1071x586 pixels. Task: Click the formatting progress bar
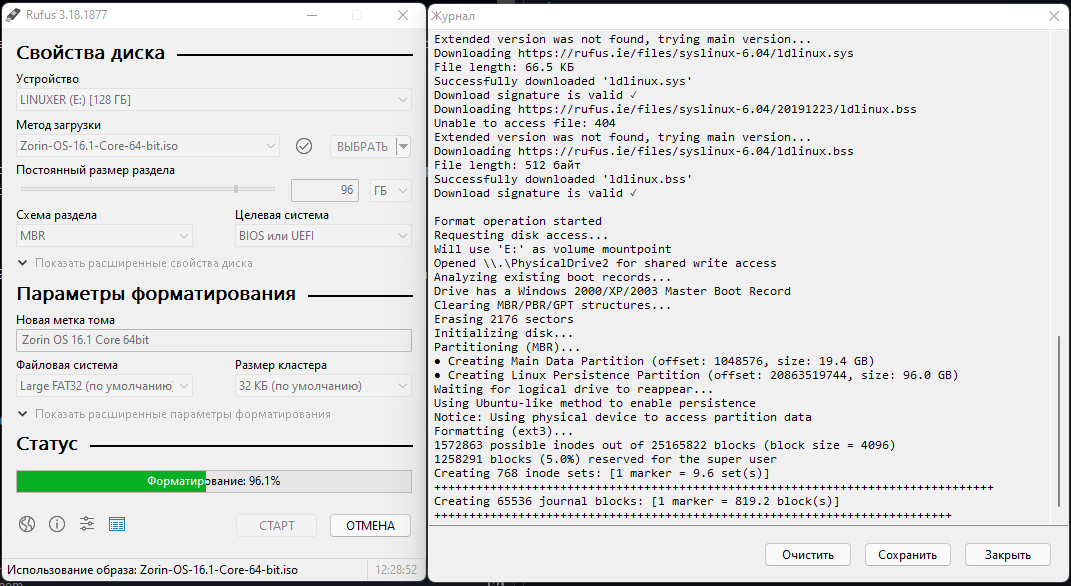[214, 481]
